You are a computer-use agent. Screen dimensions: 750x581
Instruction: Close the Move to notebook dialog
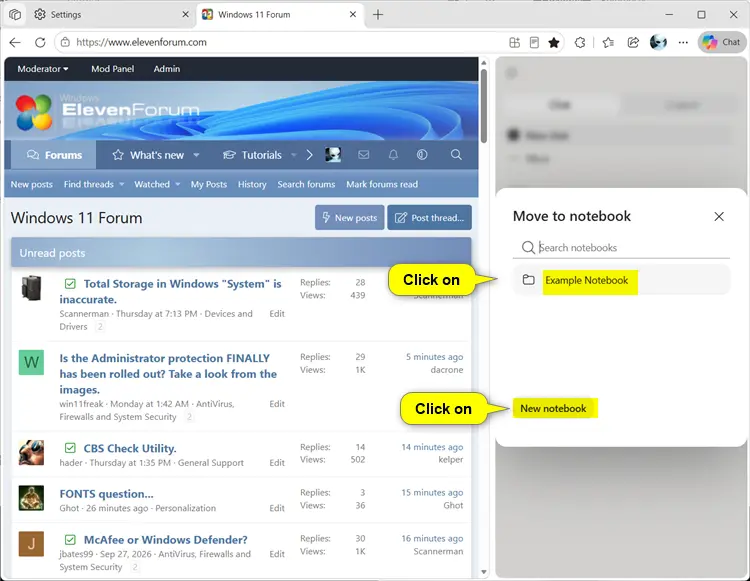tap(719, 217)
